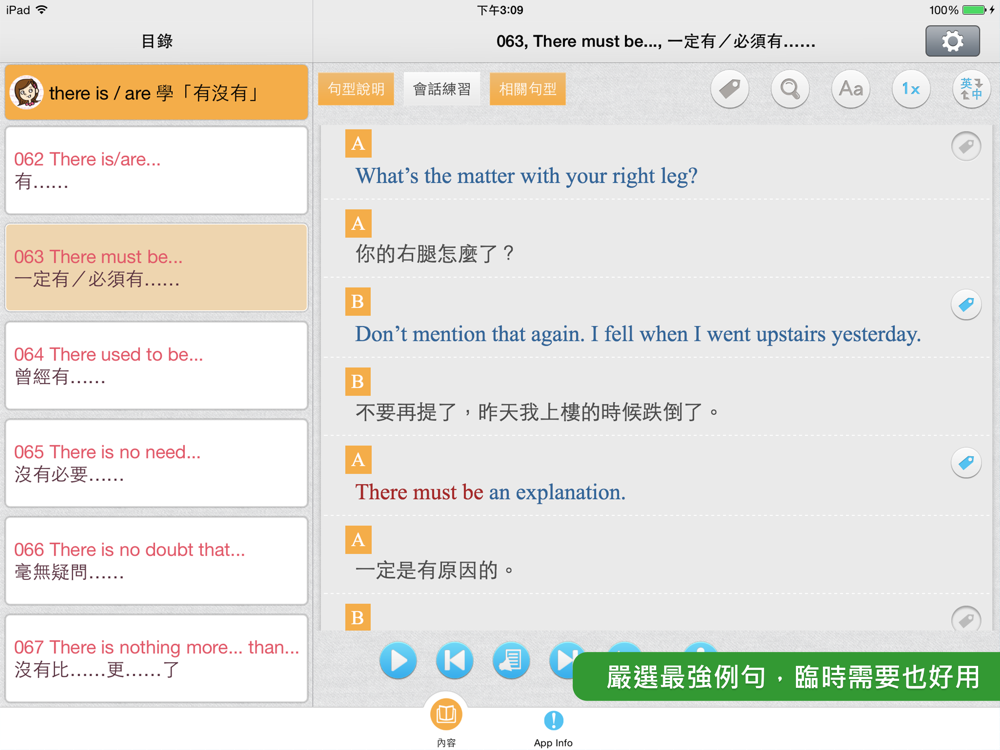This screenshot has width=1000, height=750.
Task: Select lesson 064 There used to be...
Action: (x=157, y=366)
